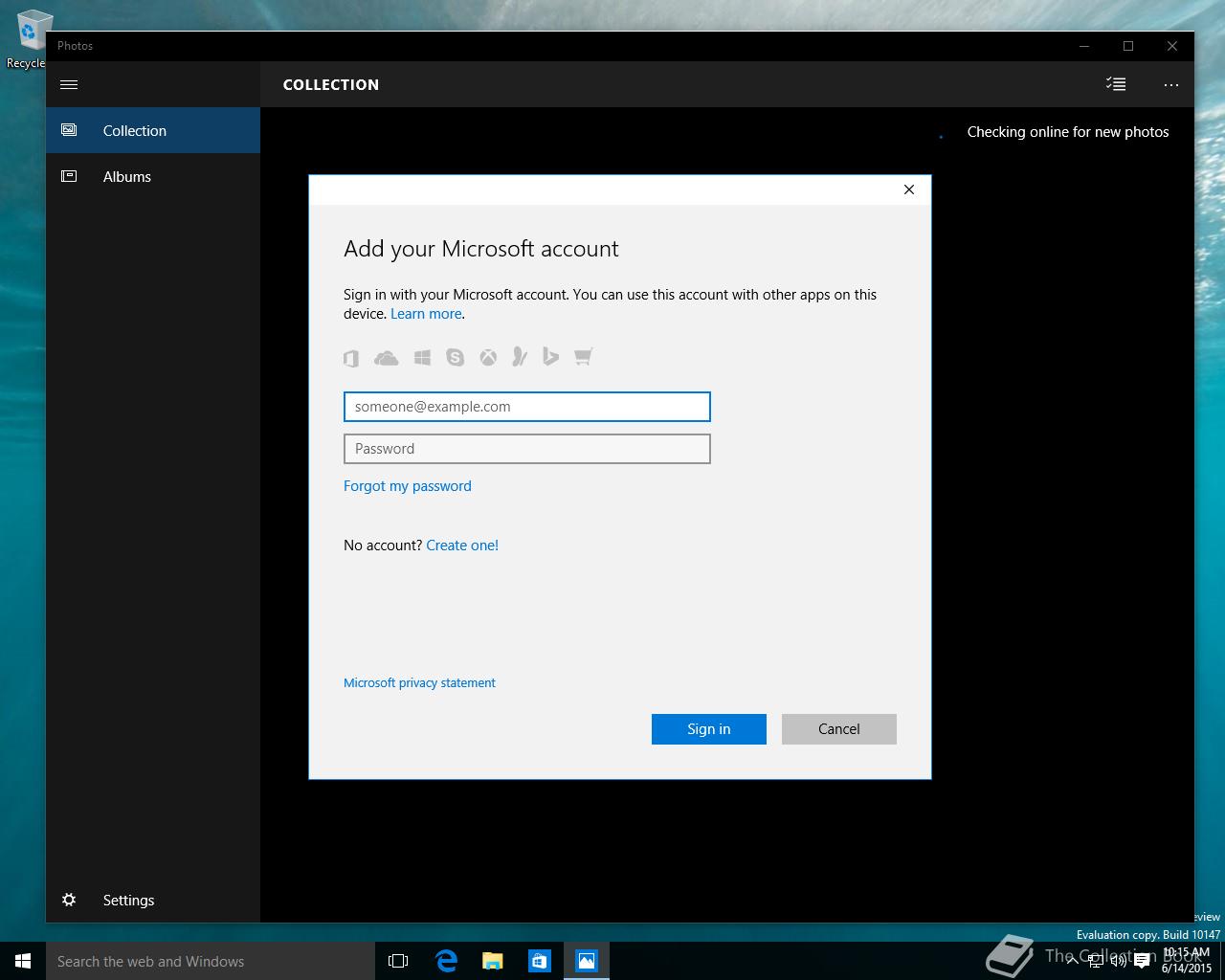Click the Photos app taskbar icon
This screenshot has width=1225, height=980.
point(587,961)
